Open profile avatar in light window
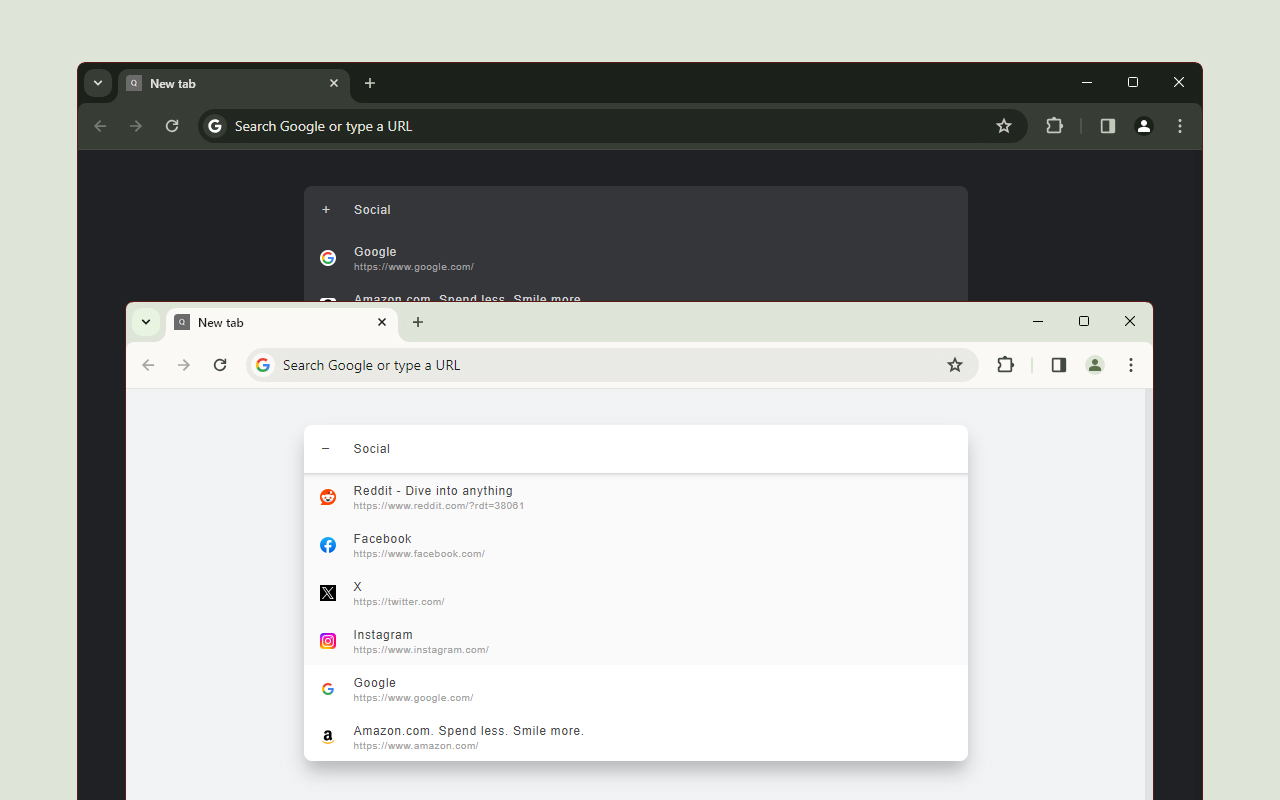The width and height of the screenshot is (1280, 800). point(1095,365)
